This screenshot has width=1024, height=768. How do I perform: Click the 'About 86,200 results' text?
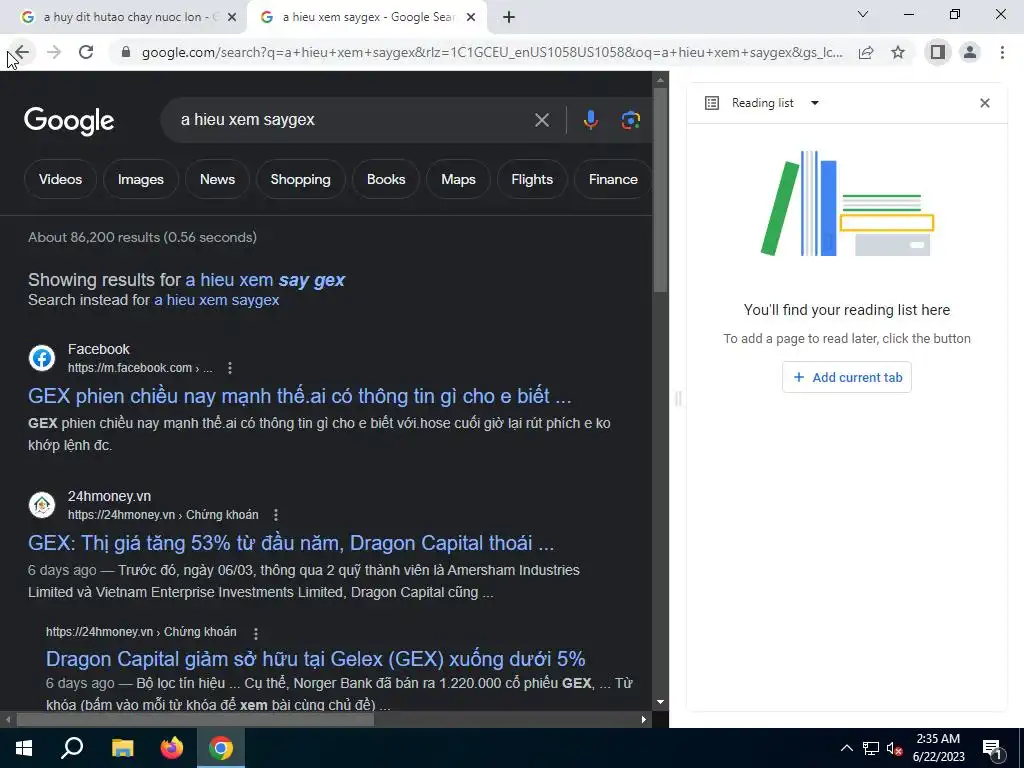(142, 238)
